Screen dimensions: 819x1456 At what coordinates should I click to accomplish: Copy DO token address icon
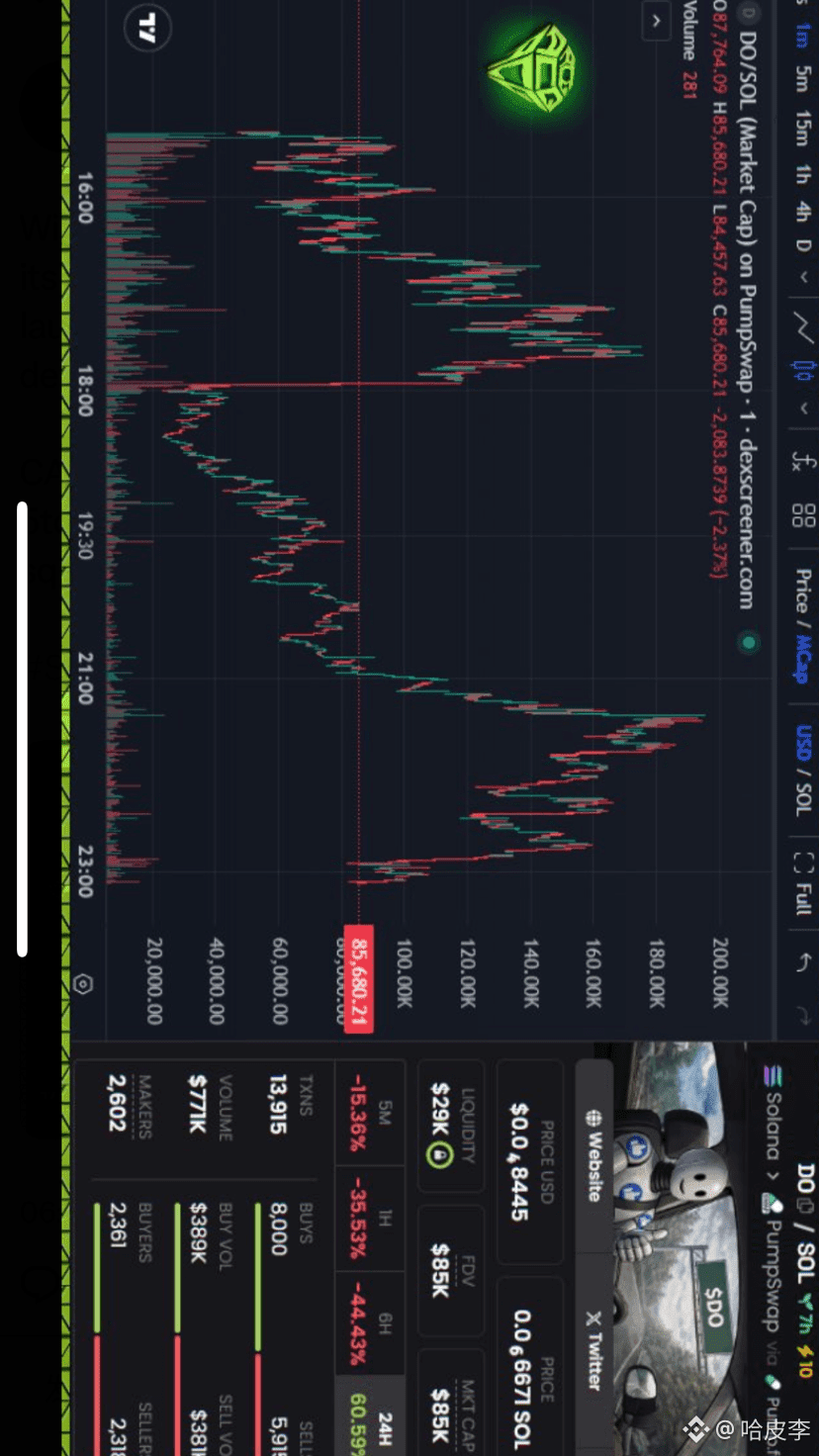pos(806,1206)
